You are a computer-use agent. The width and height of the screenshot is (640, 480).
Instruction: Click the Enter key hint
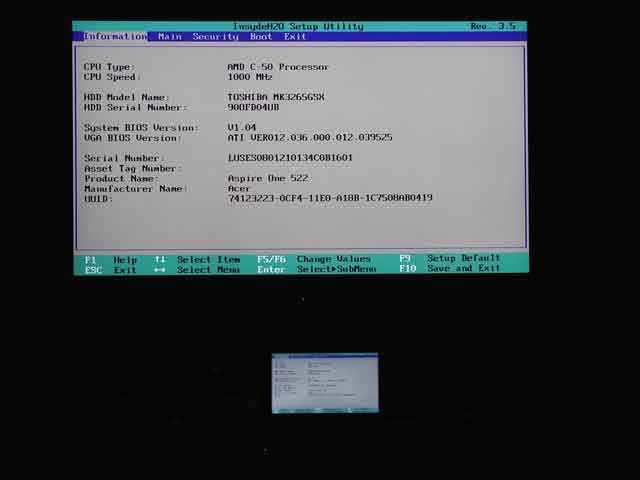click(x=271, y=270)
